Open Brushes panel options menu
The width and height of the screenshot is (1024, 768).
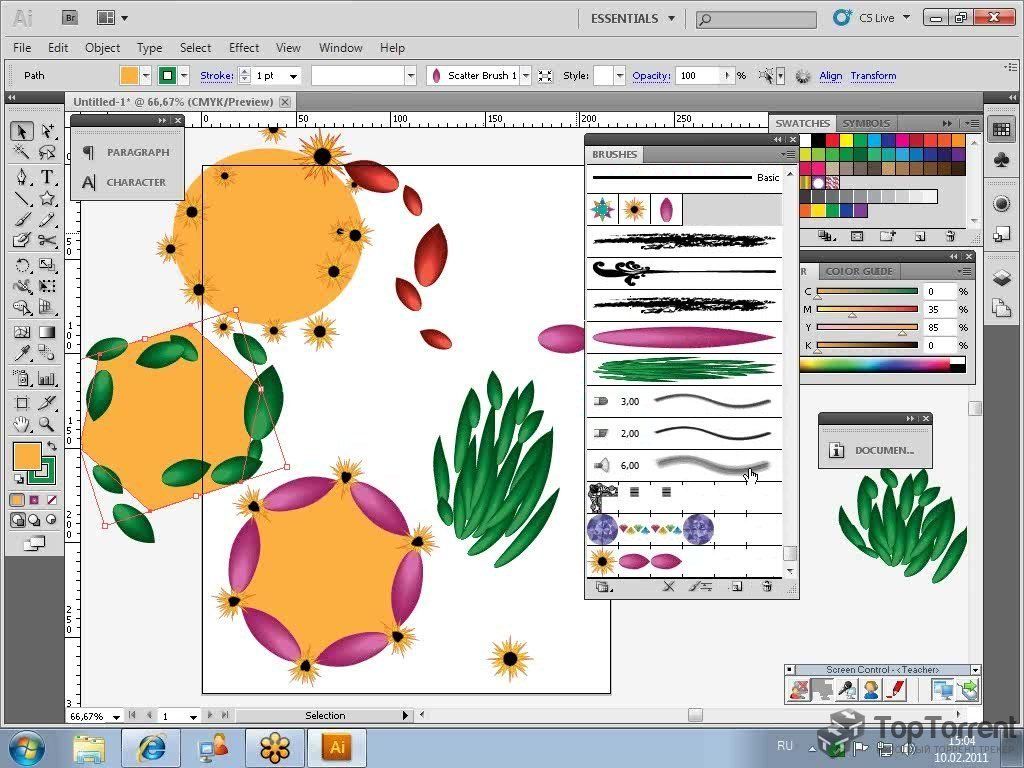tap(788, 155)
